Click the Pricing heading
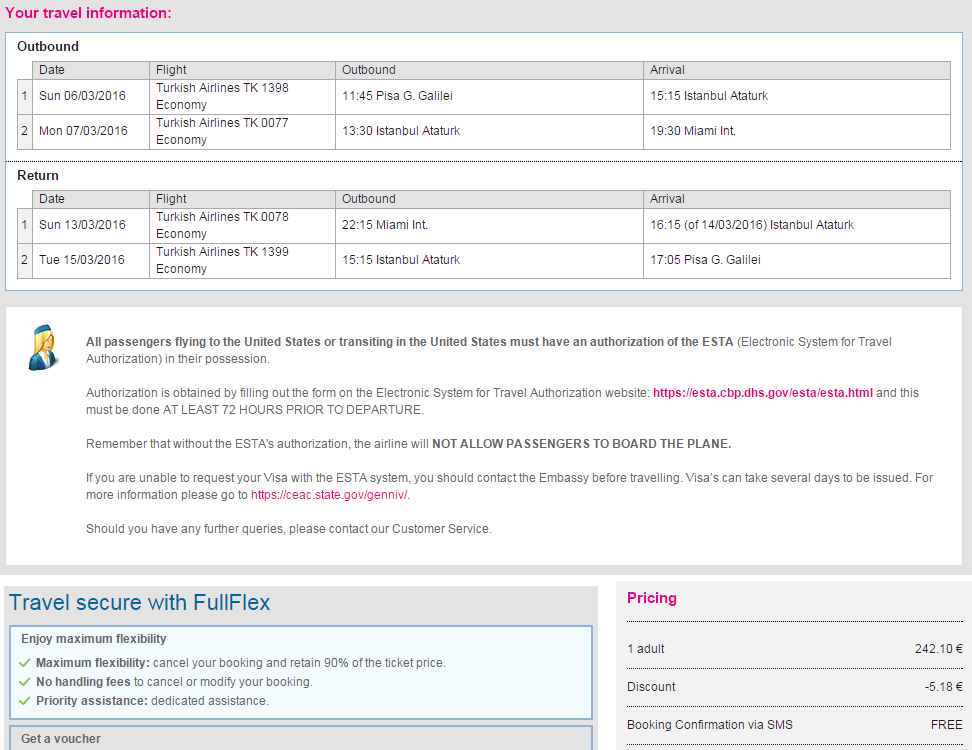Screen dimensions: 972x750 pyautogui.click(x=652, y=598)
